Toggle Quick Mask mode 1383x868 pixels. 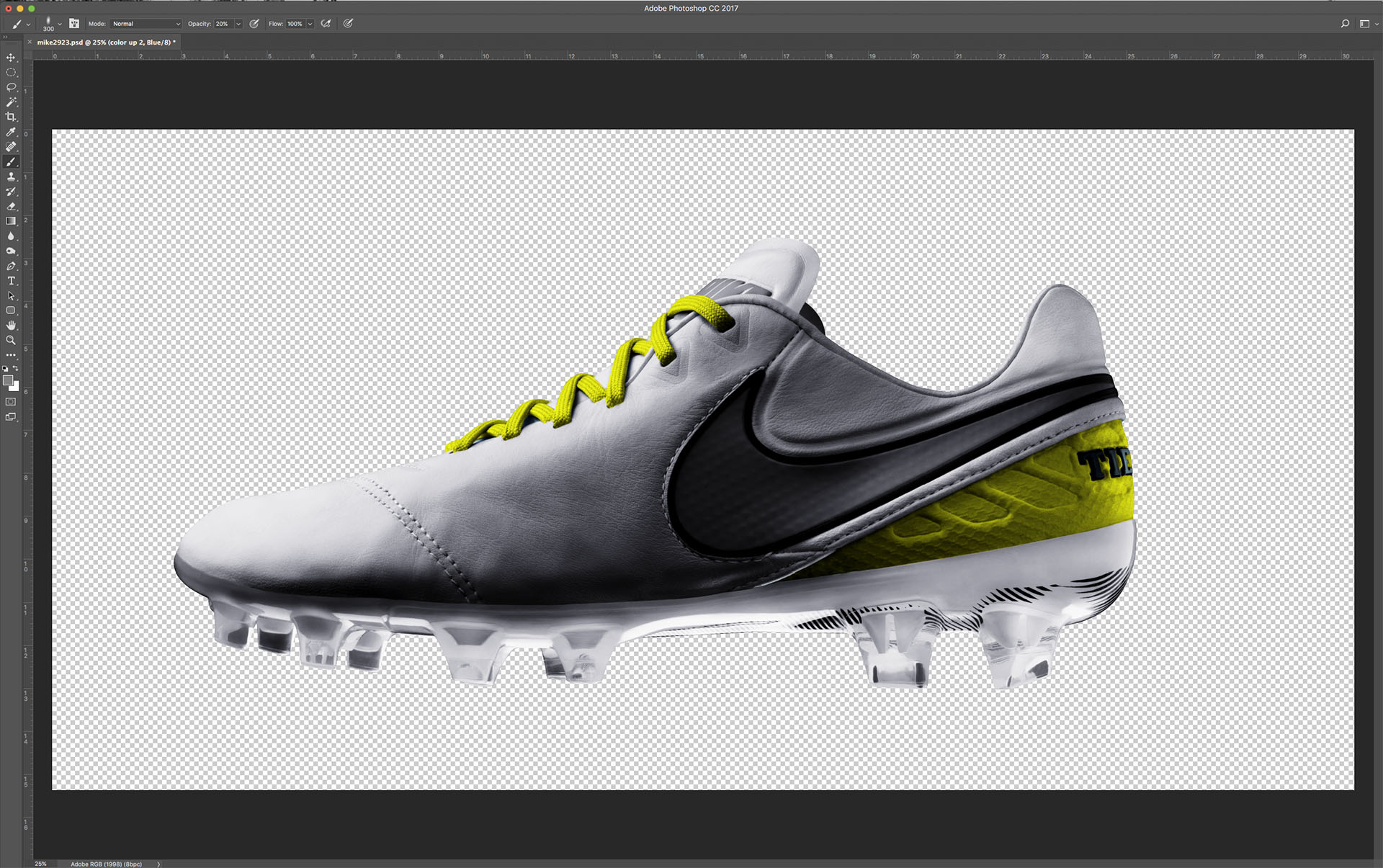click(x=11, y=402)
